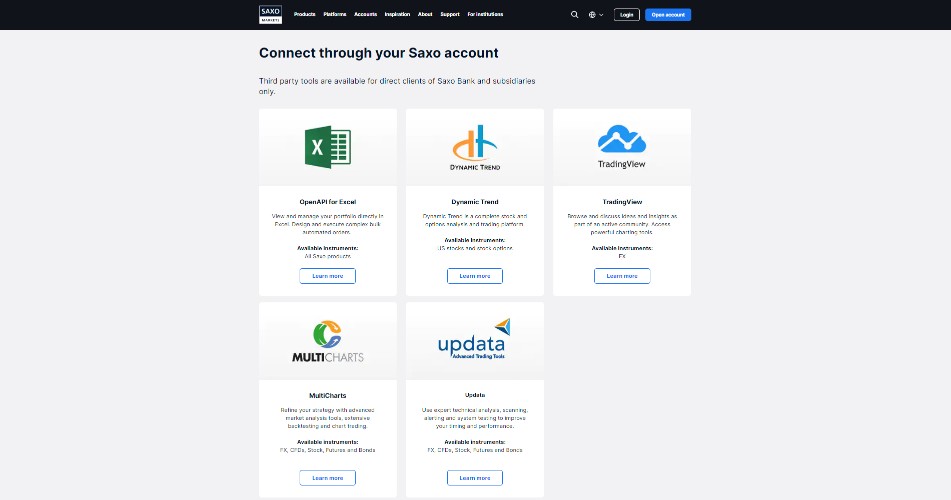
Task: Open the search magnifier icon
Action: pos(574,15)
